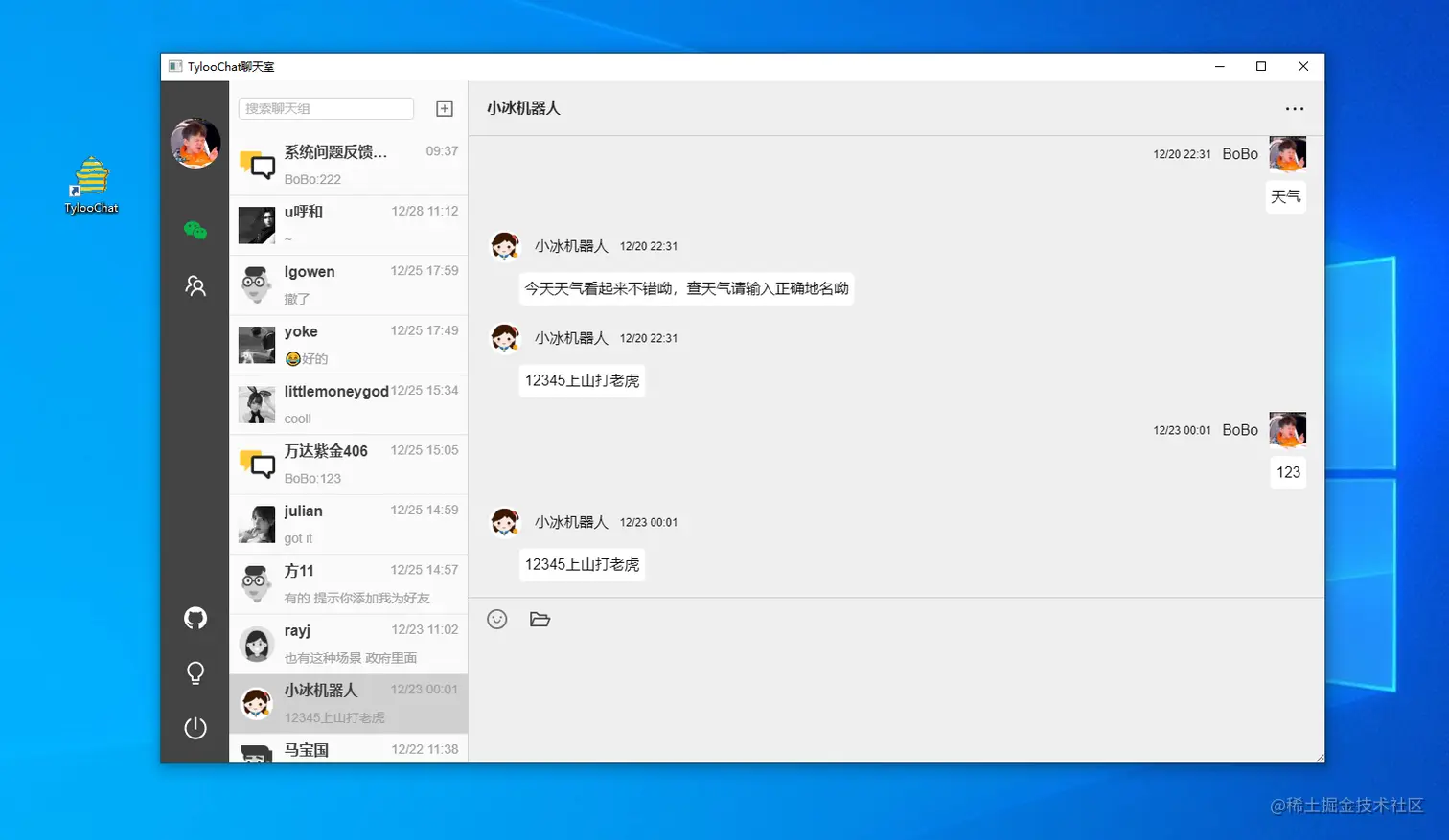Viewport: 1449px width, 840px height.
Task: Click BoBo avatar beside the 123 message
Action: (x=1287, y=429)
